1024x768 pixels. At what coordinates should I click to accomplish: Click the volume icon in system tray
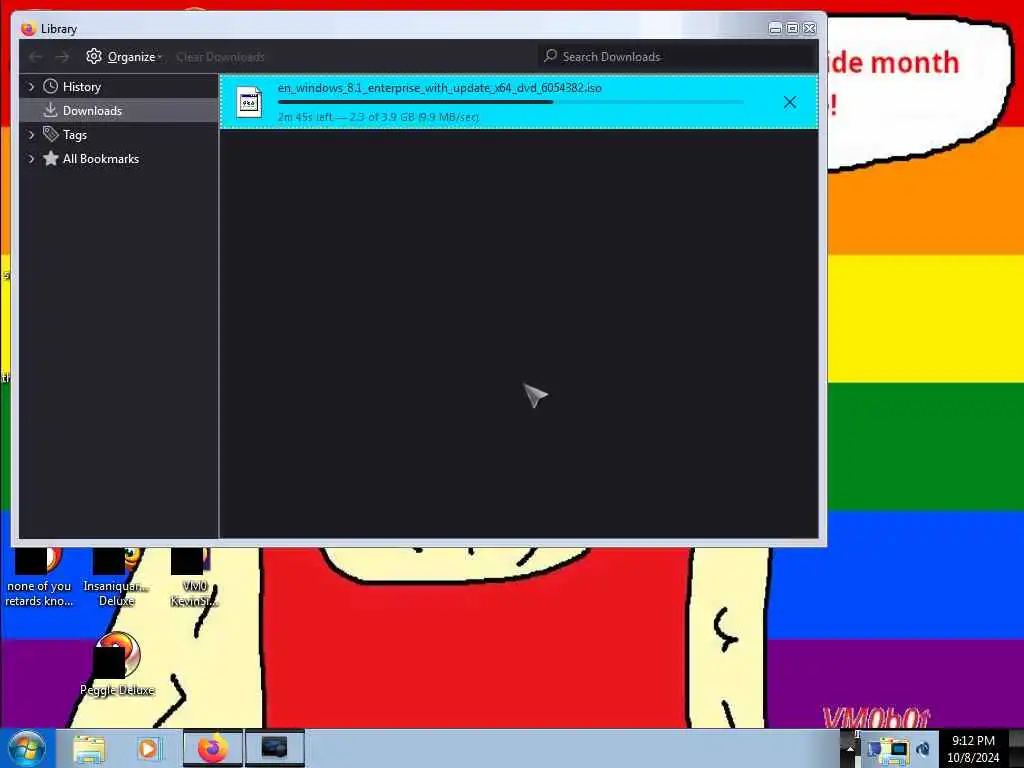coord(923,749)
